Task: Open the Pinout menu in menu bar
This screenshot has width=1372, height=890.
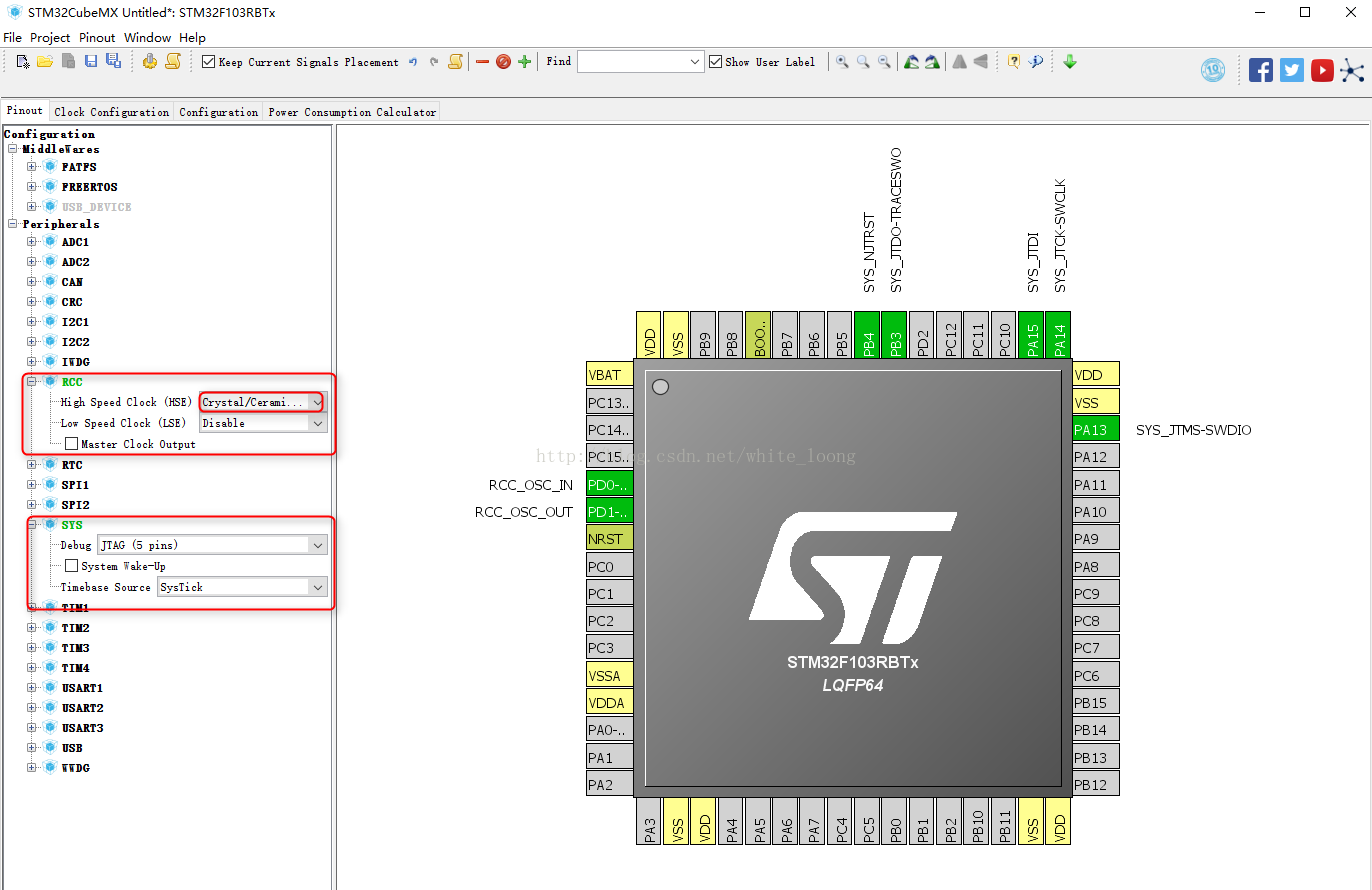Action: [97, 37]
